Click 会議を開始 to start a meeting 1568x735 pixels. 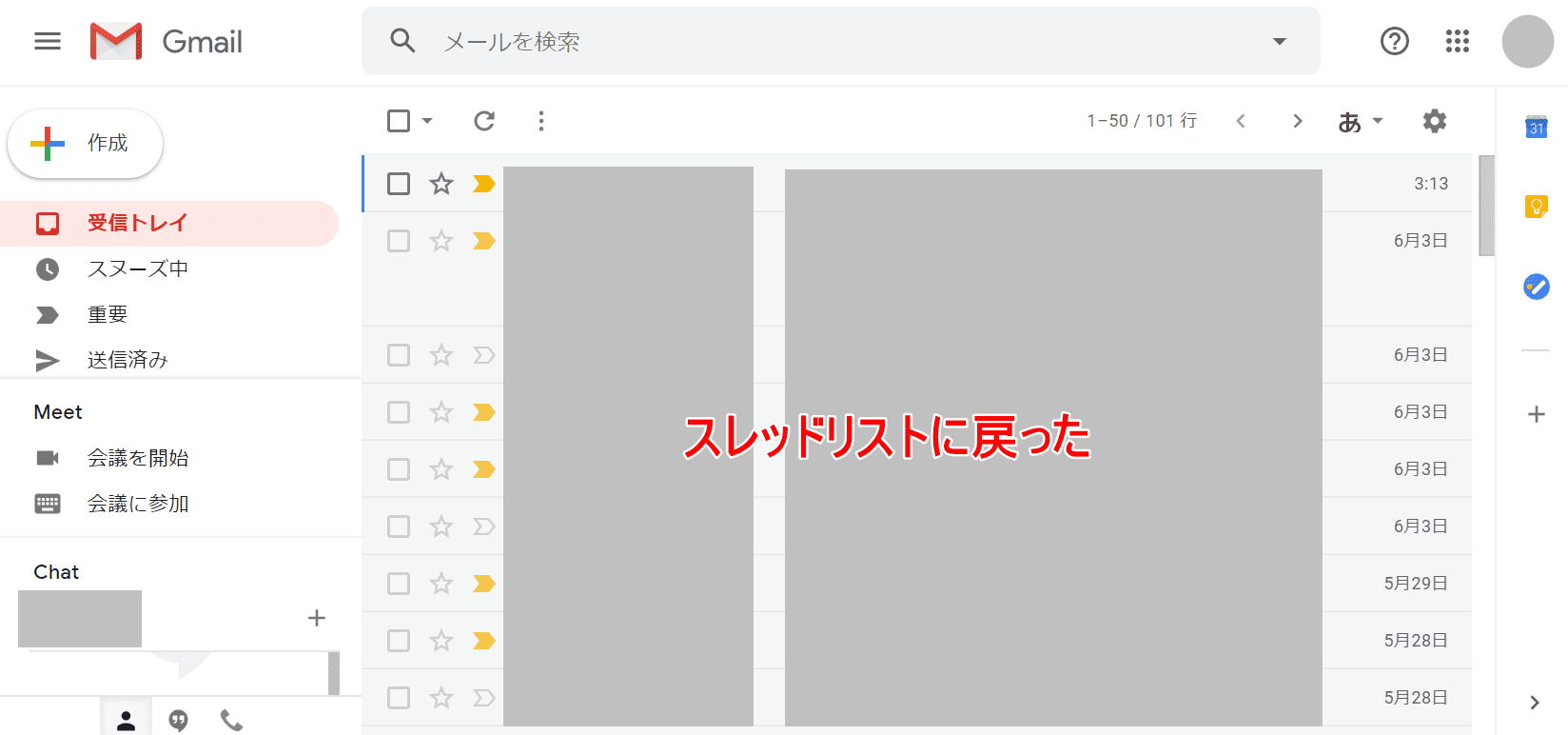[x=138, y=458]
